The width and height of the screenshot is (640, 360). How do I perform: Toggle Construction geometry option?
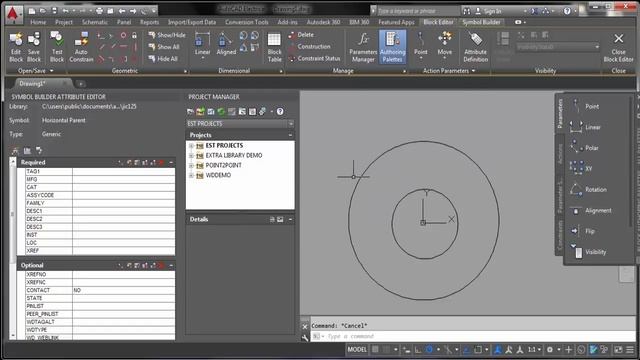coord(310,47)
